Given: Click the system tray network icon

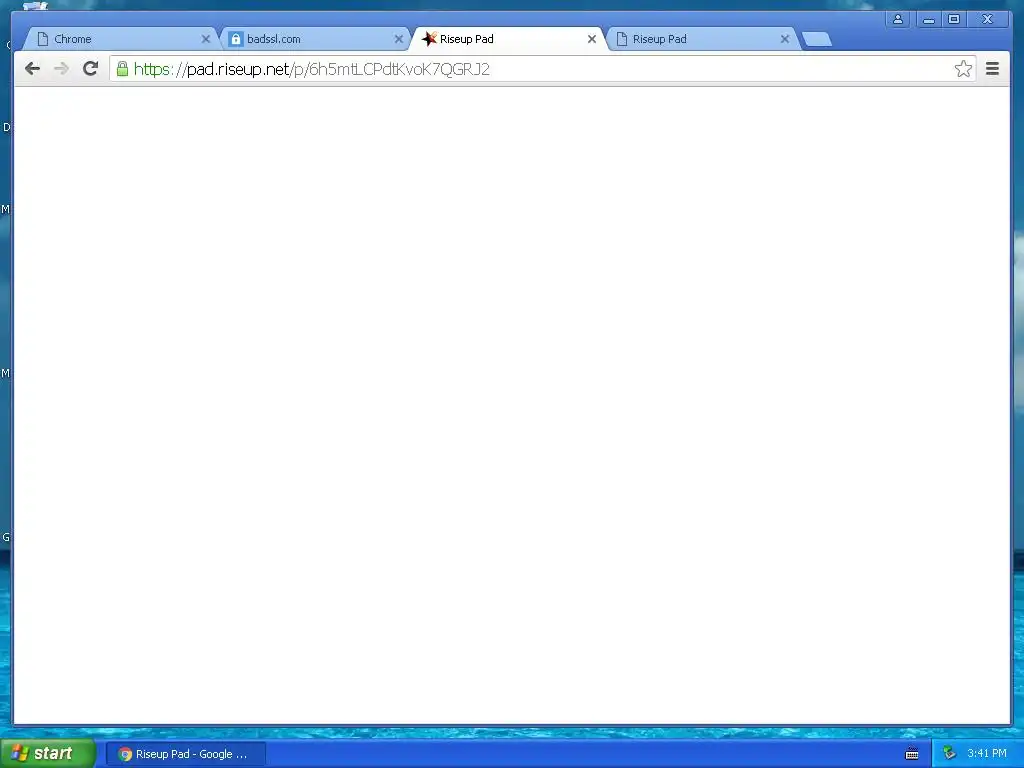Looking at the screenshot, I should click(x=950, y=754).
